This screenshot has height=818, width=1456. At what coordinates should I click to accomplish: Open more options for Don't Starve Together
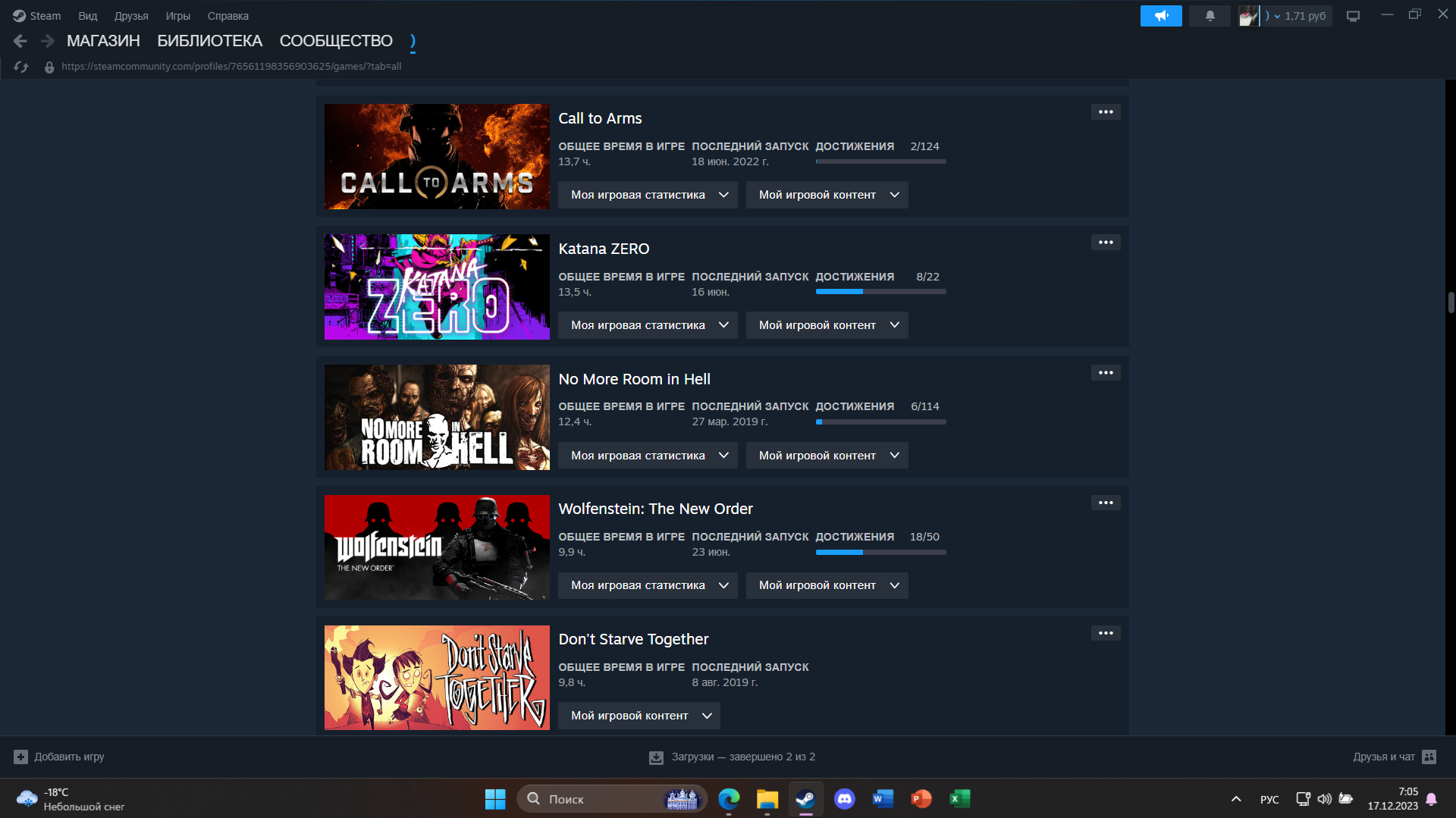click(1106, 633)
